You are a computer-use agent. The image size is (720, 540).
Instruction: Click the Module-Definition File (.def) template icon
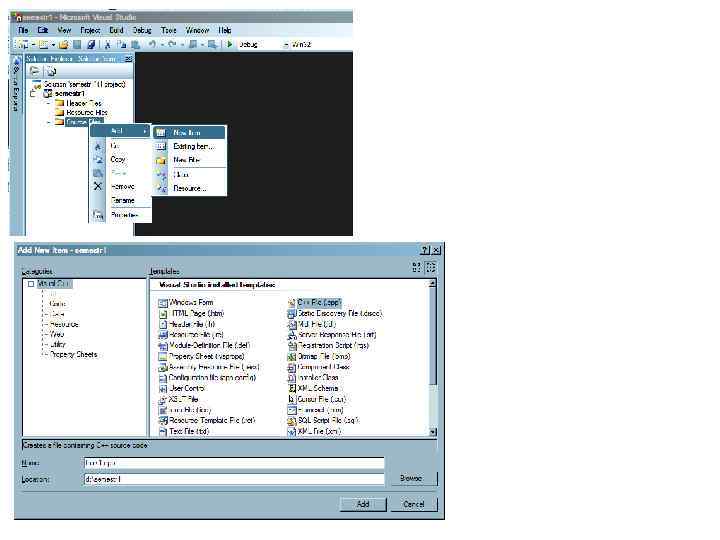(x=163, y=346)
